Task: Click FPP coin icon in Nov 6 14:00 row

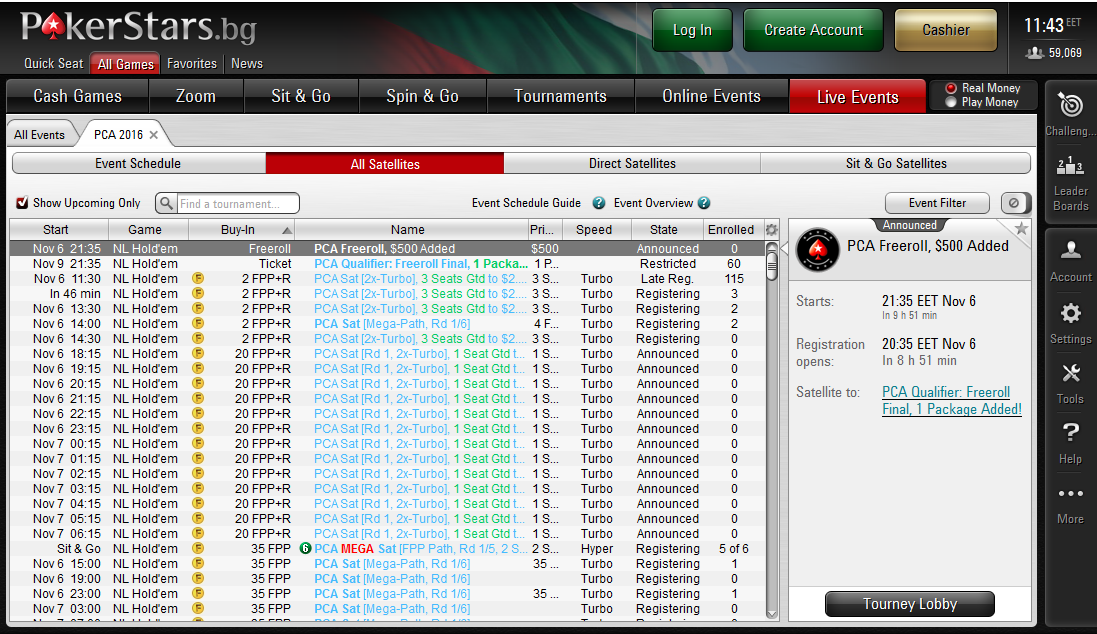Action: 198,323
